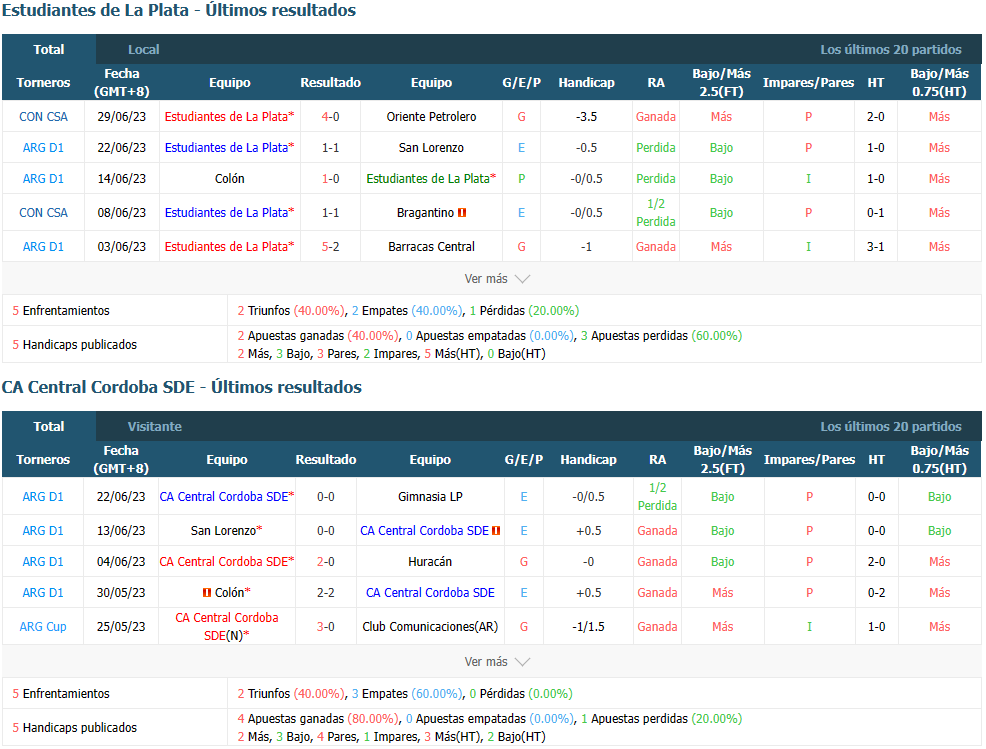This screenshot has width=986, height=749.
Task: Click Colón home team on 14/06/23
Action: pyautogui.click(x=230, y=179)
